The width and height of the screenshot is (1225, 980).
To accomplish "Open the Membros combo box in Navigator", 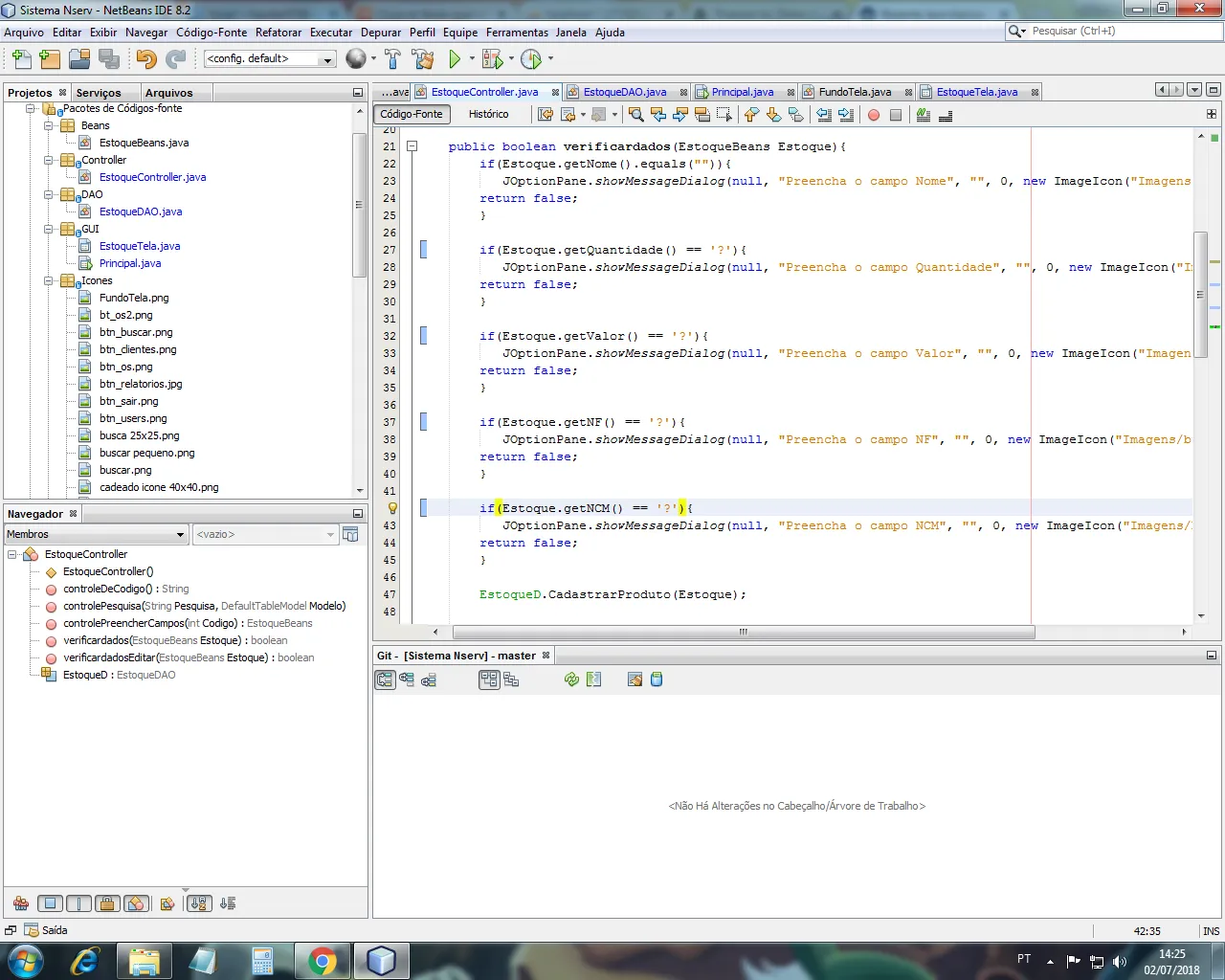I will coord(96,534).
